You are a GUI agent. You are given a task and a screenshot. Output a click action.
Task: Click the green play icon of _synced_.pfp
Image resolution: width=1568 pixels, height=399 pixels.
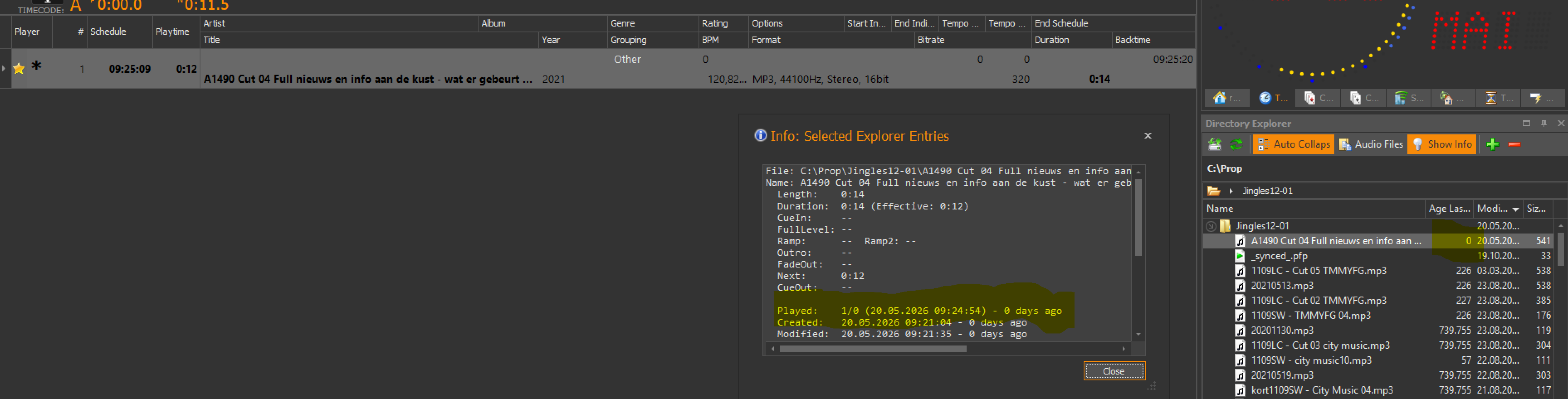(1240, 256)
